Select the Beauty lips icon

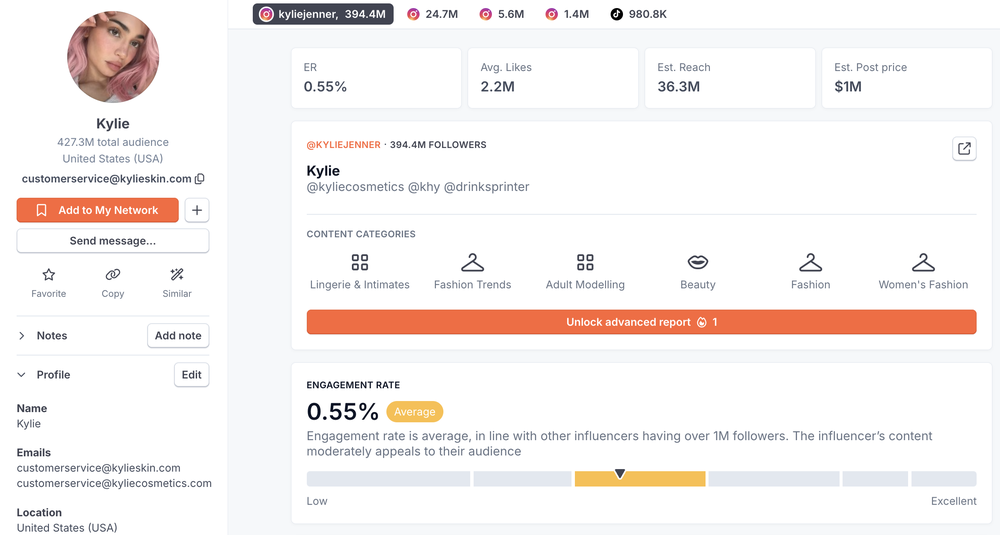pos(698,262)
